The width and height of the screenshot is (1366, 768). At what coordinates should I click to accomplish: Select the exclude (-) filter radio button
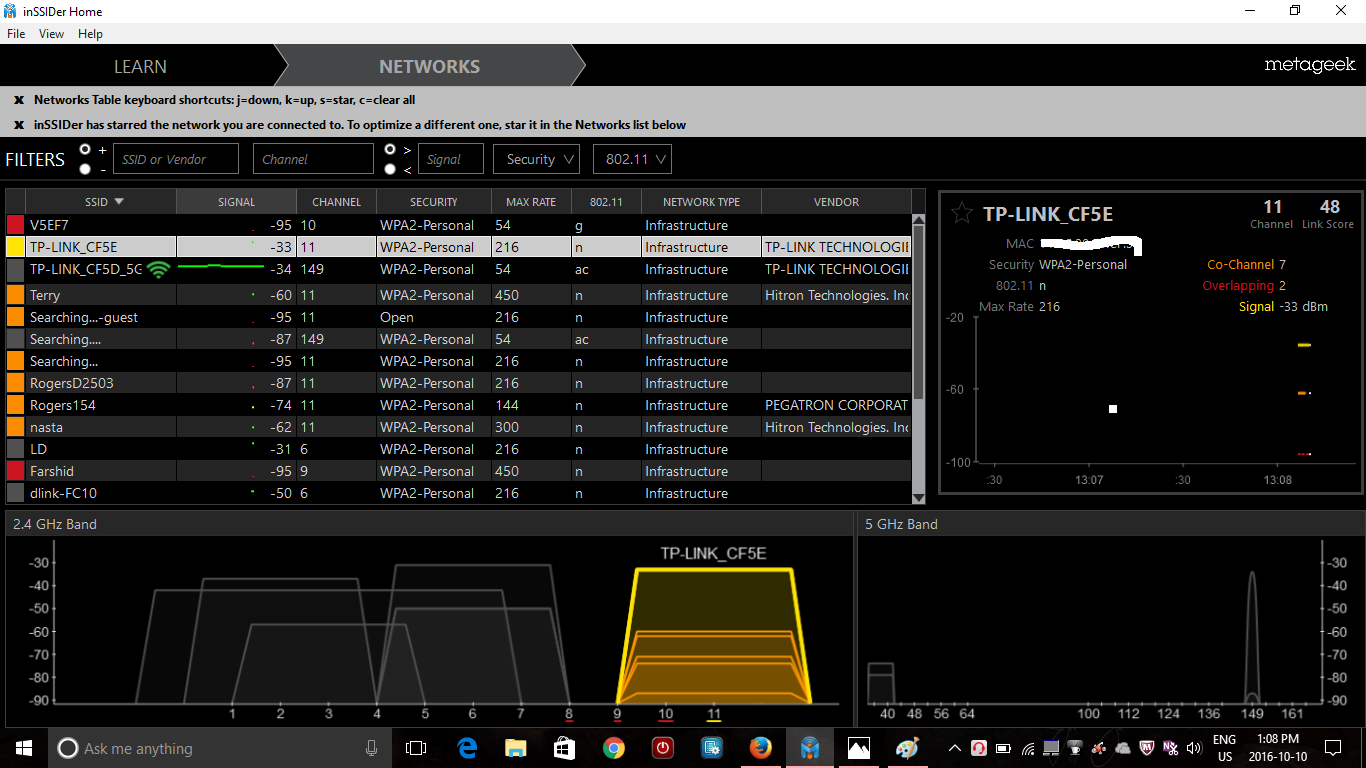pos(85,169)
